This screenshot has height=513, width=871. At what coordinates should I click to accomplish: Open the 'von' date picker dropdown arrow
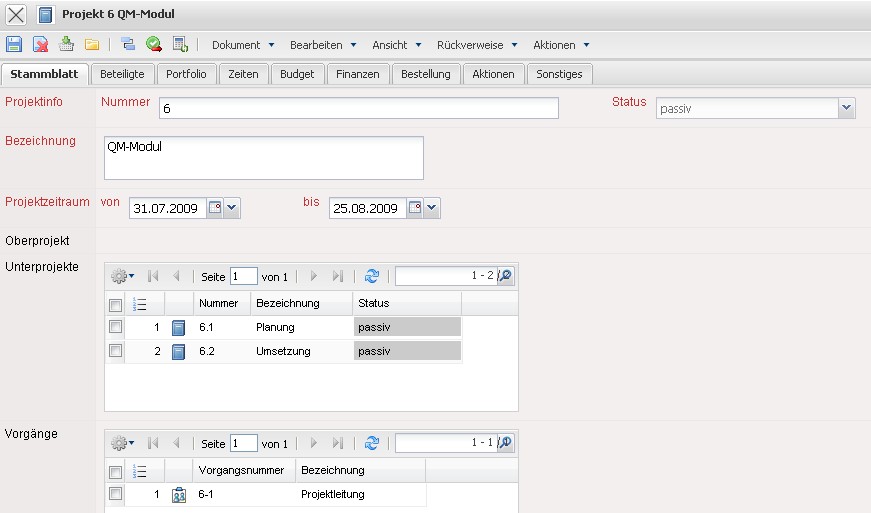(232, 208)
